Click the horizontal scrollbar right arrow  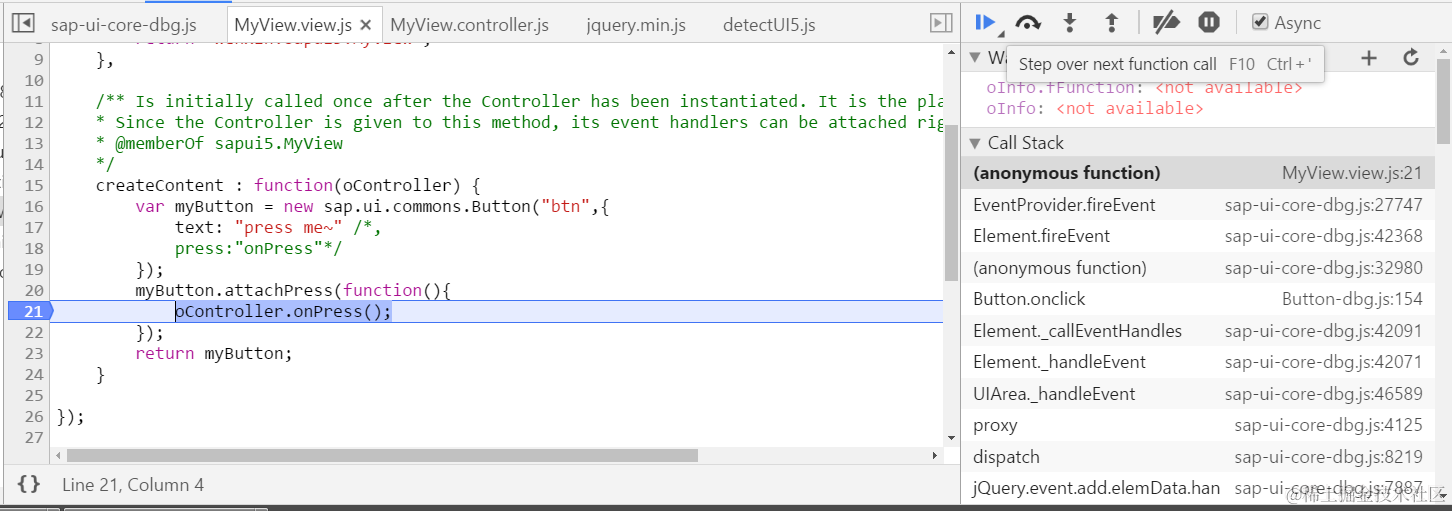point(935,455)
